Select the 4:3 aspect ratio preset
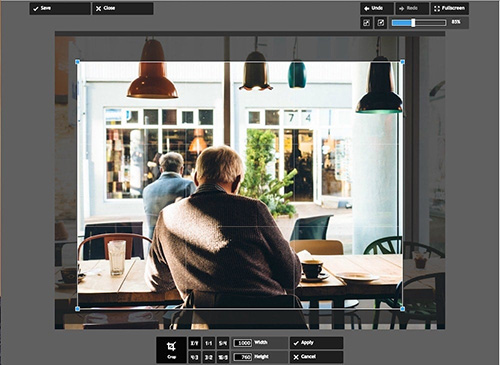Screen dimensions: 500x365 194,357
